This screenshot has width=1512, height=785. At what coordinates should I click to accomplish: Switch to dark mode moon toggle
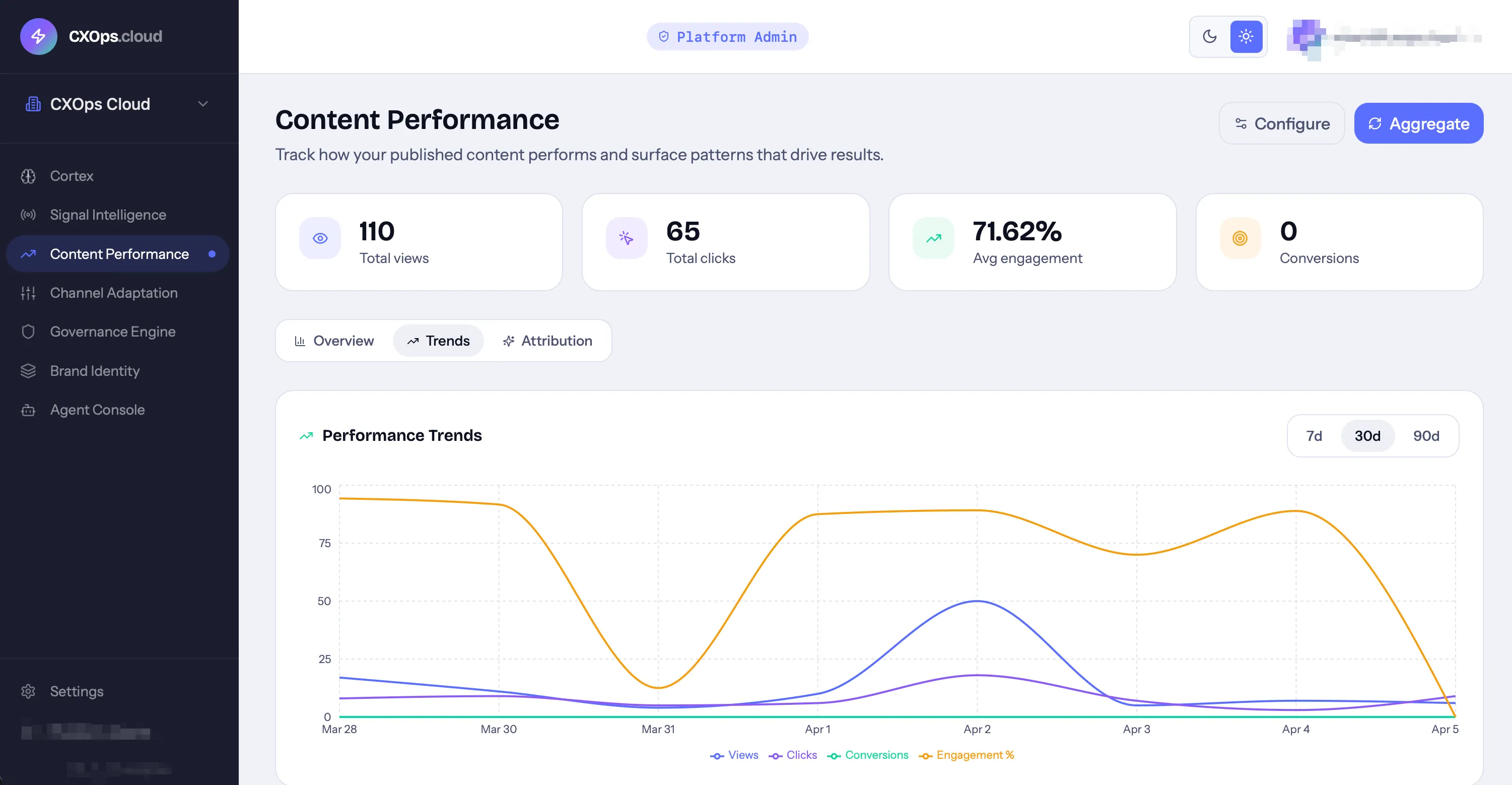pos(1210,36)
